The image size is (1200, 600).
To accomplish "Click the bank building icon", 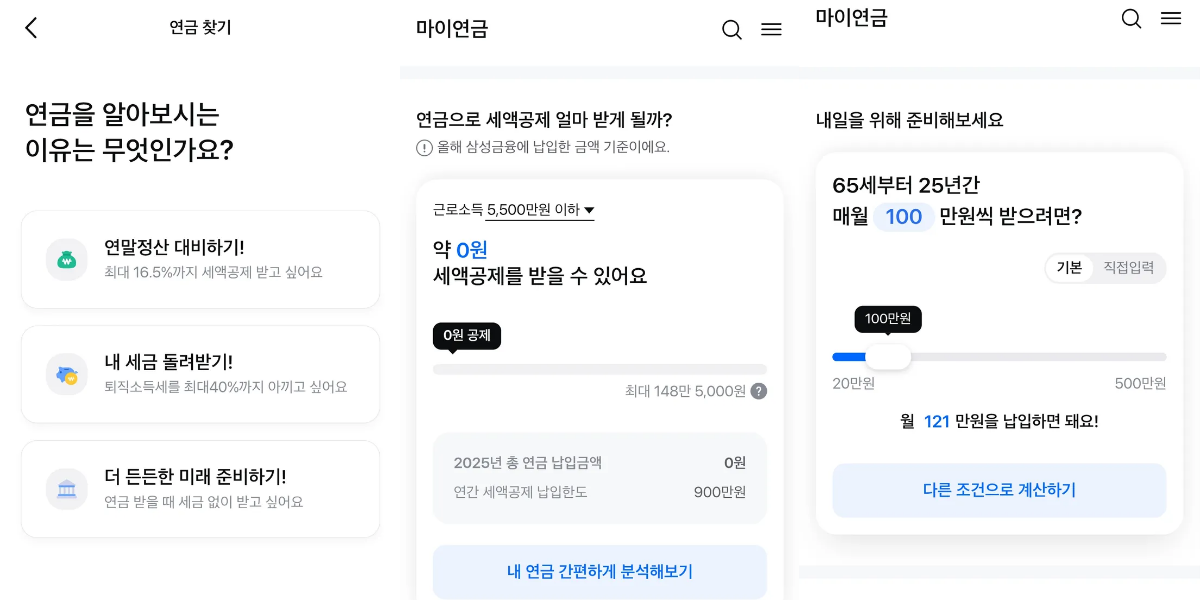I will (67, 489).
